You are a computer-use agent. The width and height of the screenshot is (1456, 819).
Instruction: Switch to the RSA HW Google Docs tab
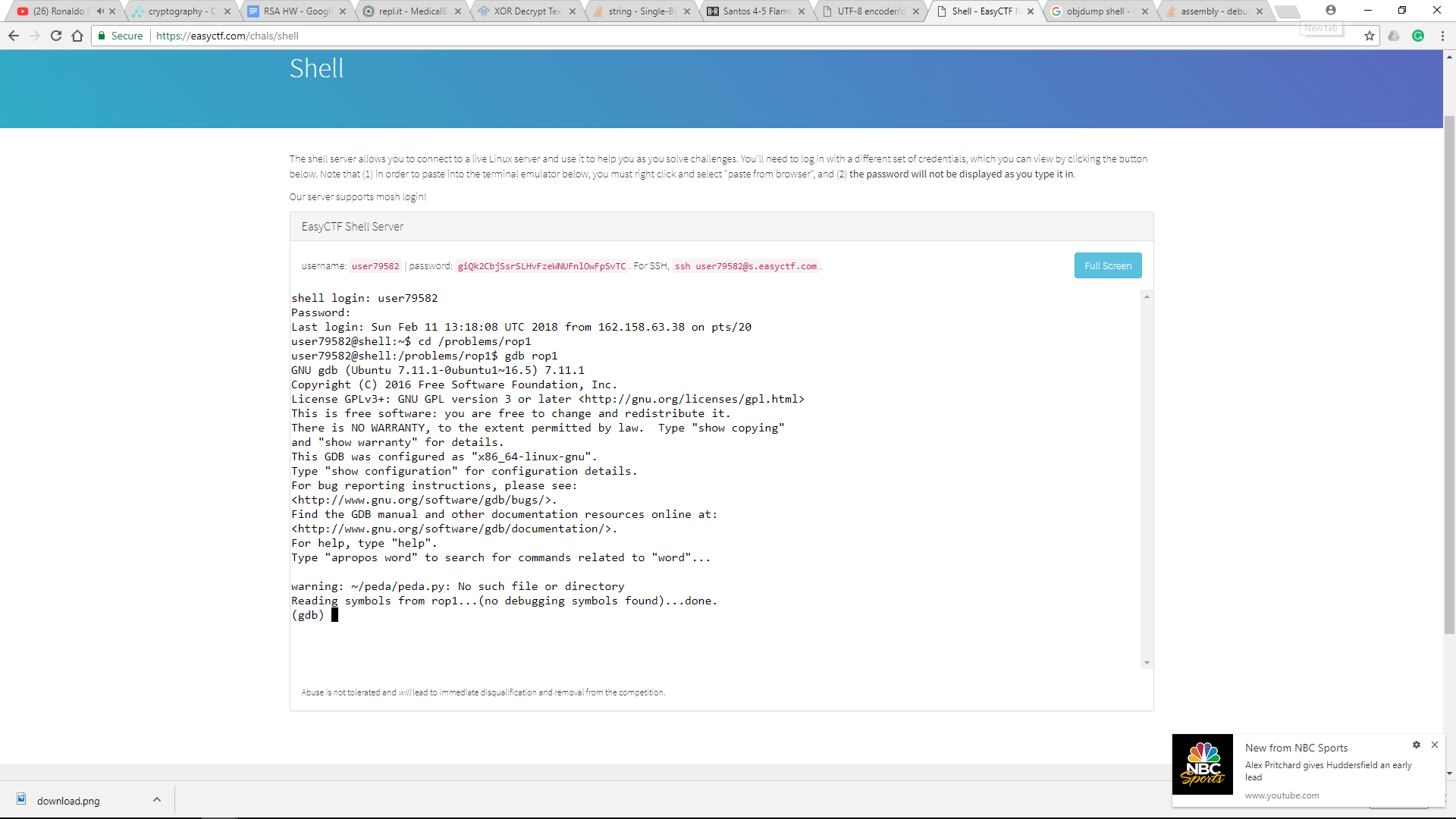pos(297,11)
